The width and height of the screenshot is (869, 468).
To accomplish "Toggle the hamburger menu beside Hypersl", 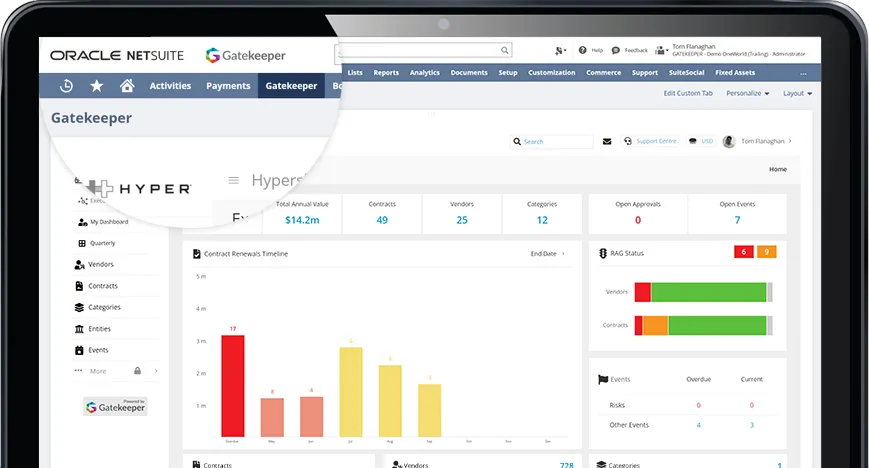I will (233, 180).
